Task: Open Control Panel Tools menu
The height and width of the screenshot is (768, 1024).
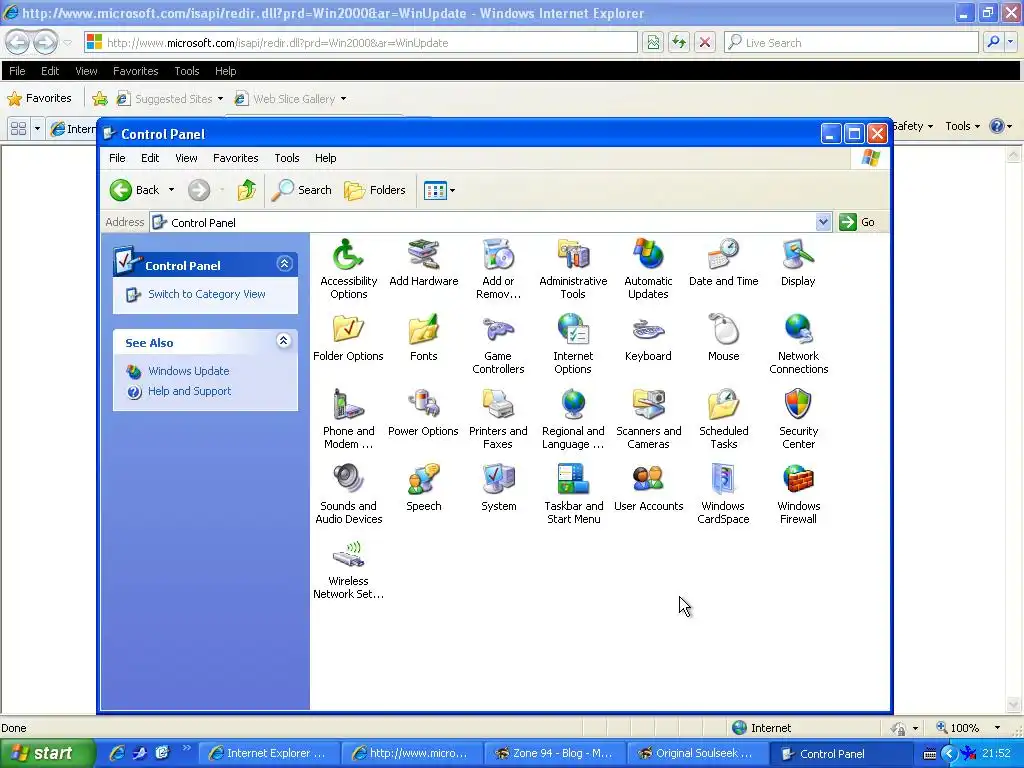Action: pyautogui.click(x=287, y=158)
